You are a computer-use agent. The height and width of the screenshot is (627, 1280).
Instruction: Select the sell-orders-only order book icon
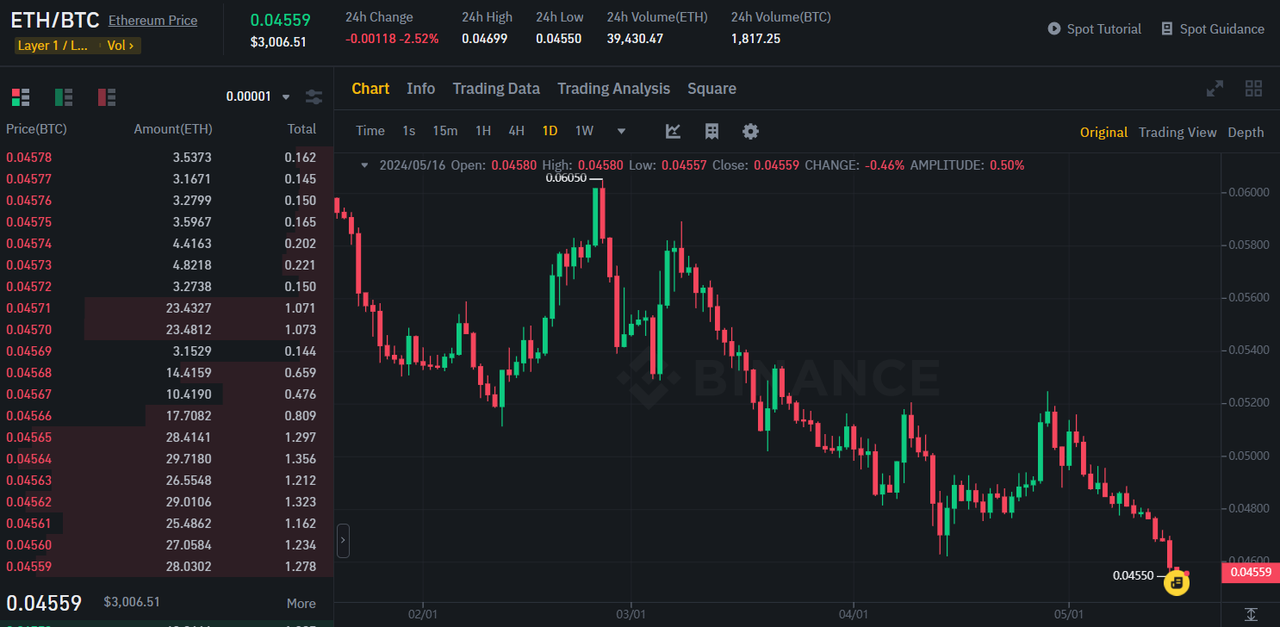click(107, 97)
